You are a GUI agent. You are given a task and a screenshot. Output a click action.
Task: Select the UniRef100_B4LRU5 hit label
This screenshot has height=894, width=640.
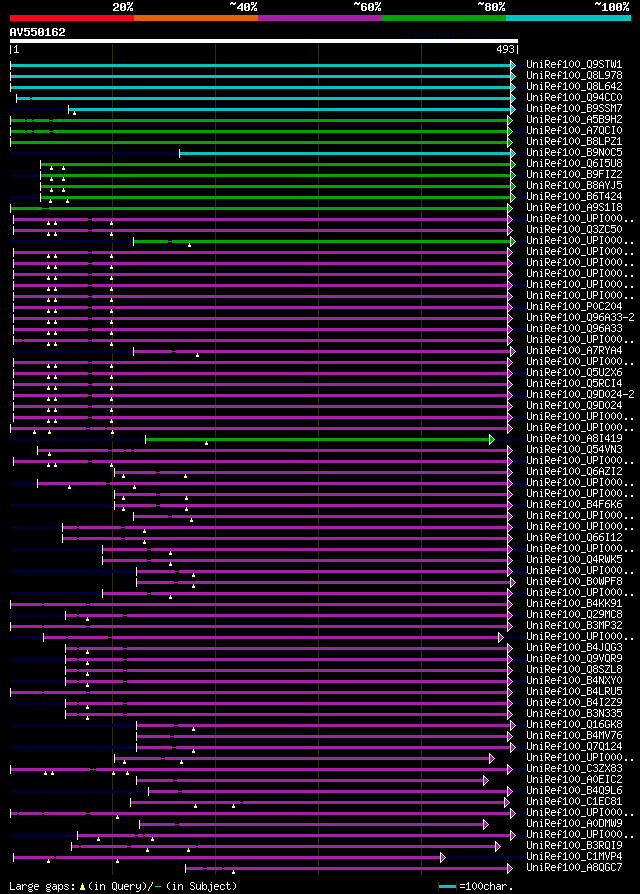pyautogui.click(x=574, y=692)
